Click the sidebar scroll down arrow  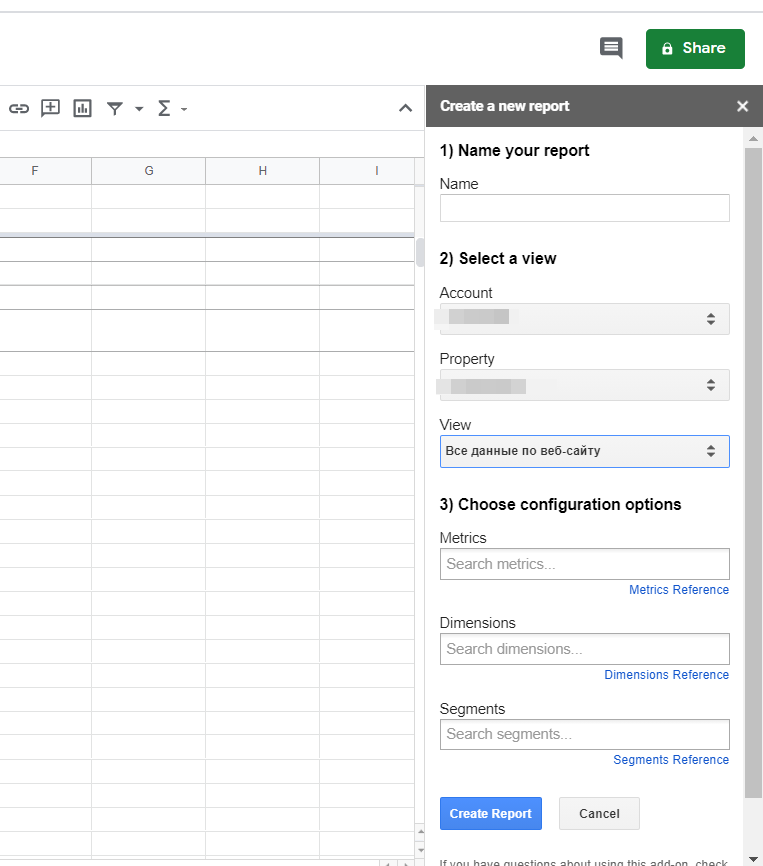(x=753, y=859)
